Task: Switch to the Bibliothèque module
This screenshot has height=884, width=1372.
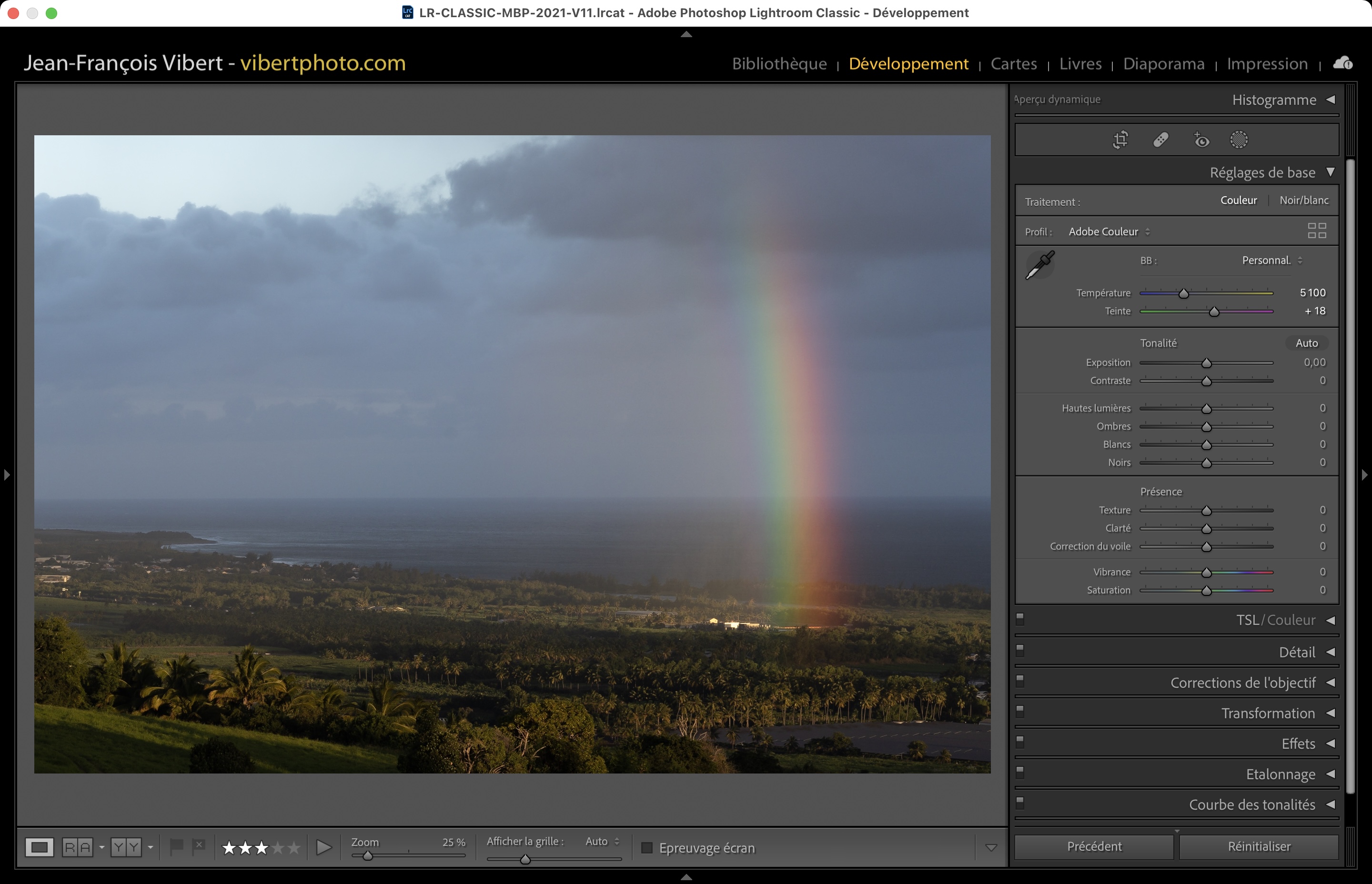Action: pos(779,64)
